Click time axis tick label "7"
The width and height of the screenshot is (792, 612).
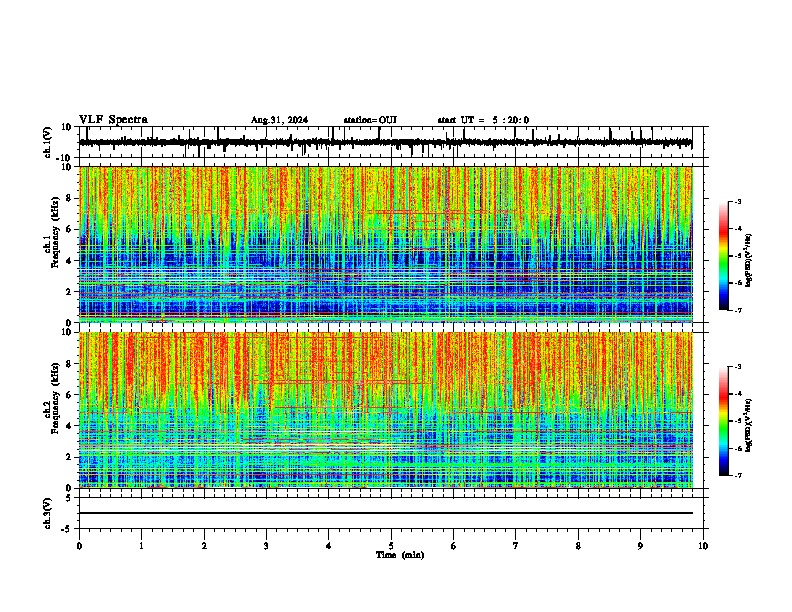coord(516,546)
